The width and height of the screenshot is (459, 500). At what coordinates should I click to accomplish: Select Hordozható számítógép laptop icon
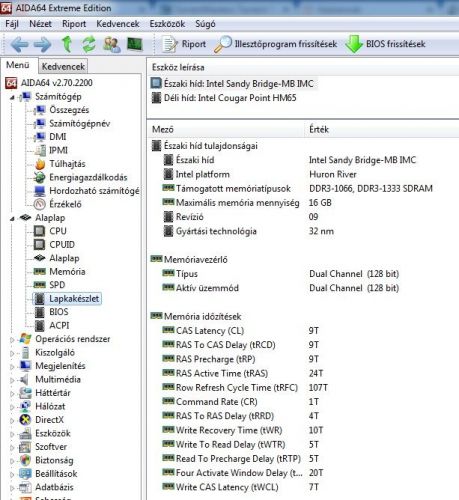tap(40, 191)
